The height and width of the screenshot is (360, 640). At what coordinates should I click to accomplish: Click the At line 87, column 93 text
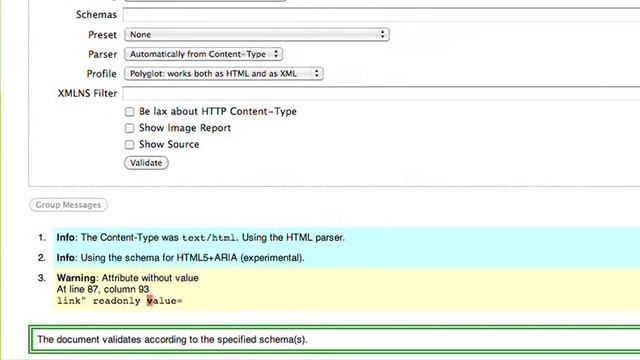tap(103, 289)
